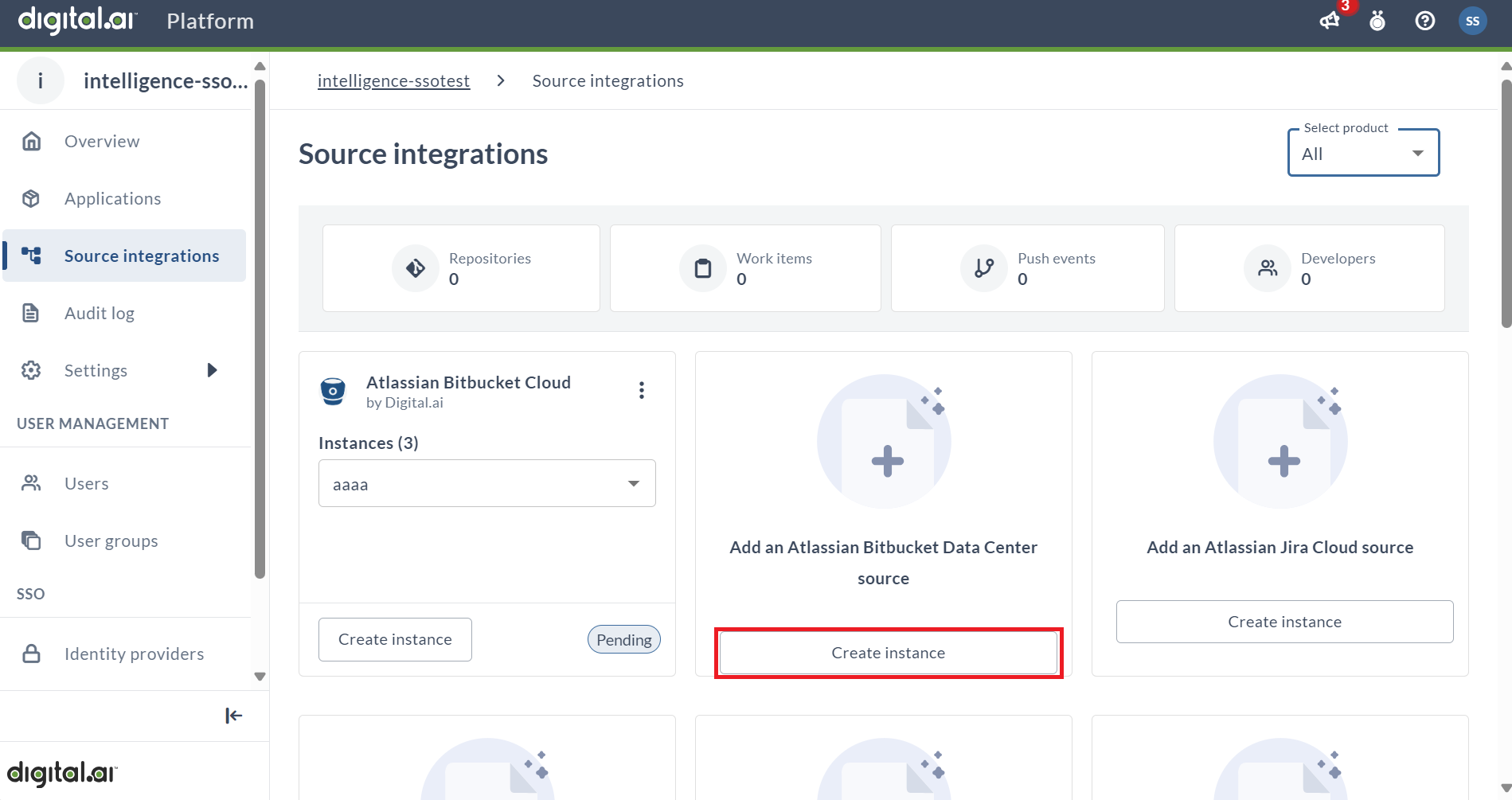Click the Atlassian Bitbucket Cloud title
1512x800 pixels.
468,382
